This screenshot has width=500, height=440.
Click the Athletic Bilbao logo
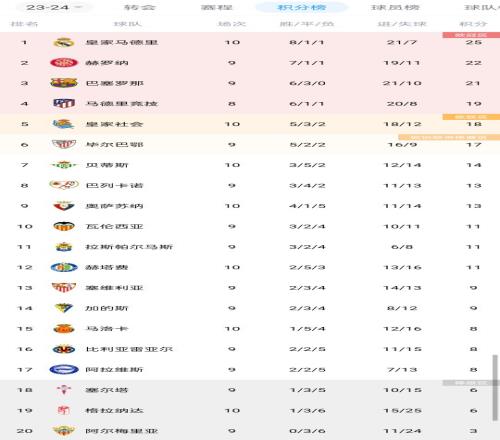point(64,144)
